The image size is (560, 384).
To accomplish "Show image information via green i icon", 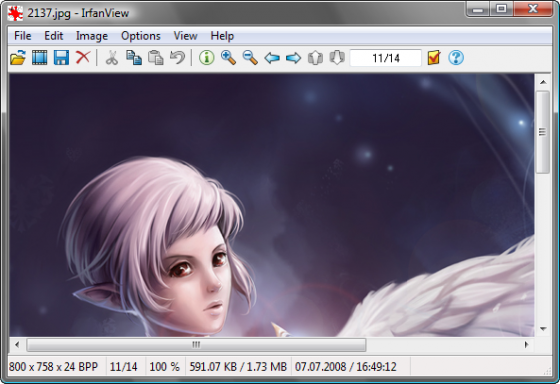I will coord(206,58).
